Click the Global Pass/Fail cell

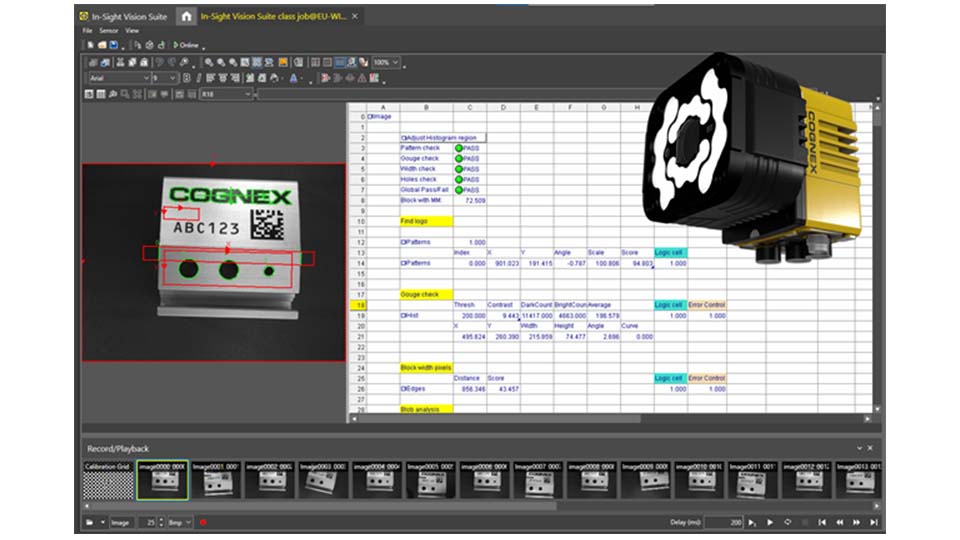pos(425,190)
